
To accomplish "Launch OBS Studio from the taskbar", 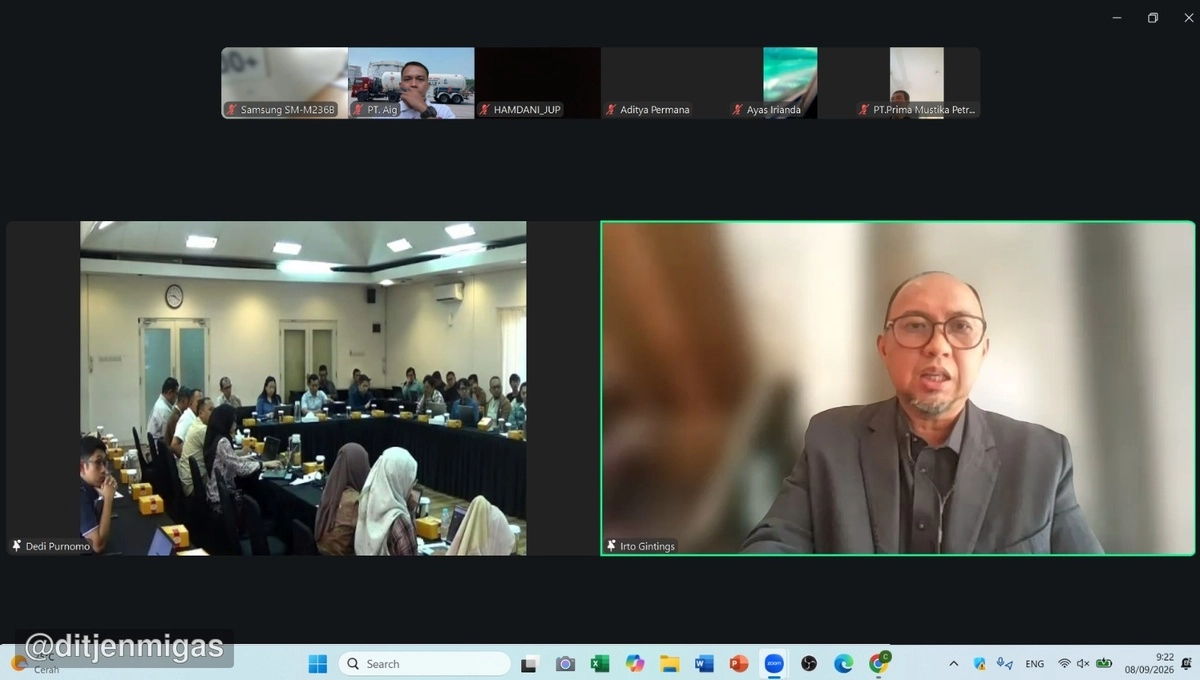I will click(x=809, y=664).
